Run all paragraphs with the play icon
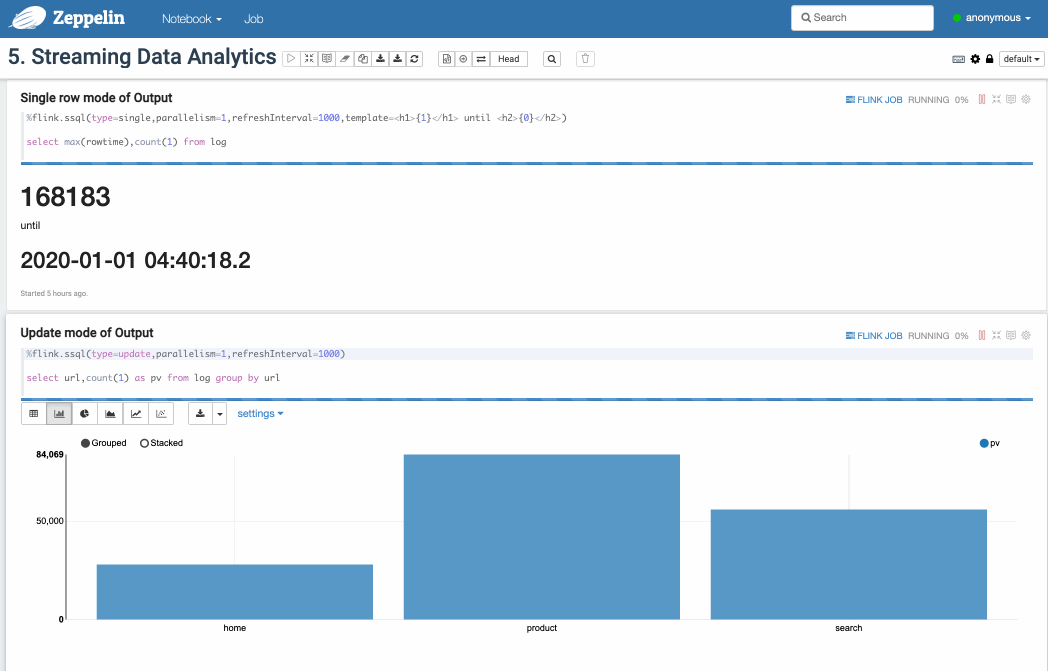1048x671 pixels. point(291,59)
